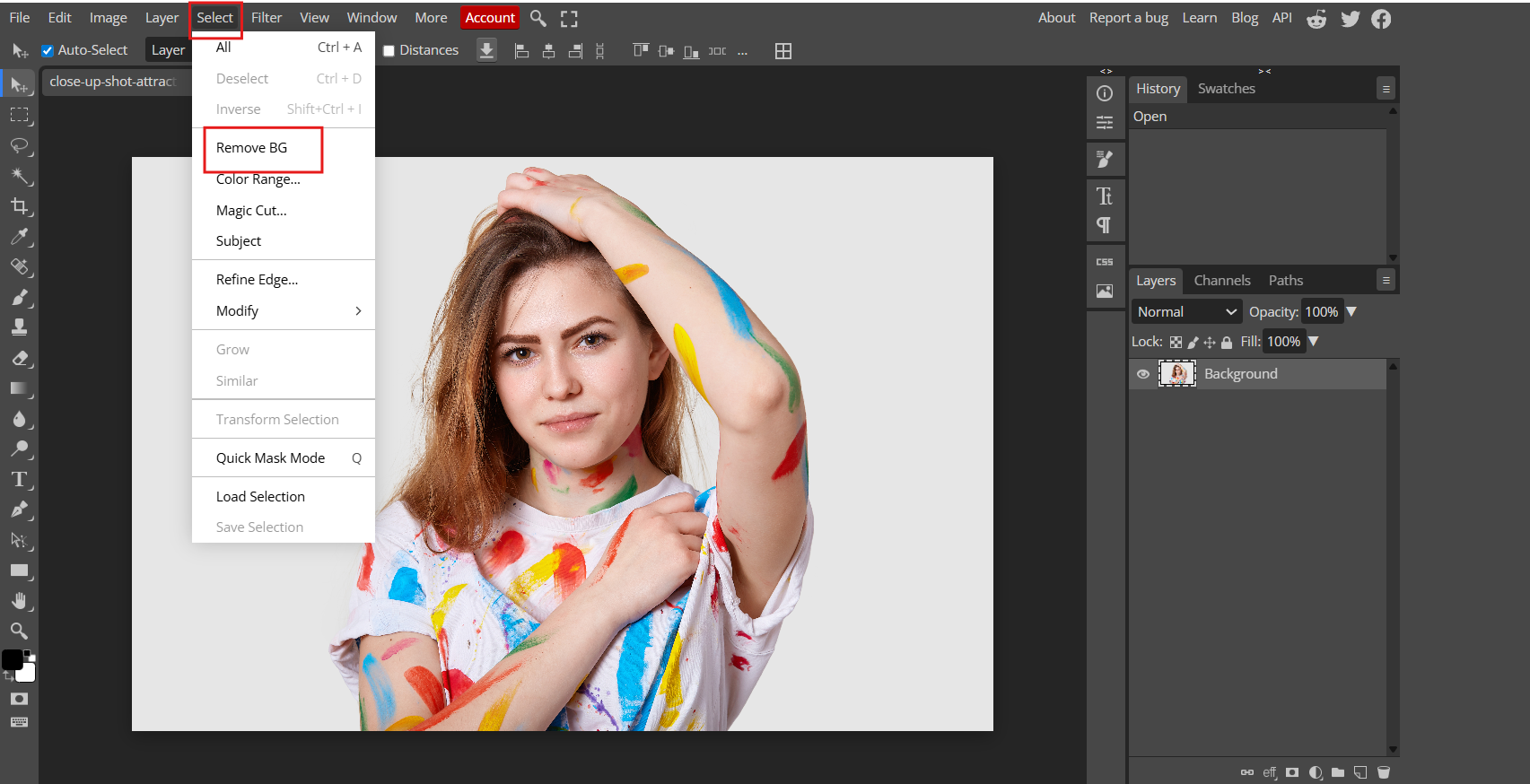This screenshot has width=1530, height=784.
Task: Expand the Opacity slider dropdown arrow
Action: pos(1351,312)
